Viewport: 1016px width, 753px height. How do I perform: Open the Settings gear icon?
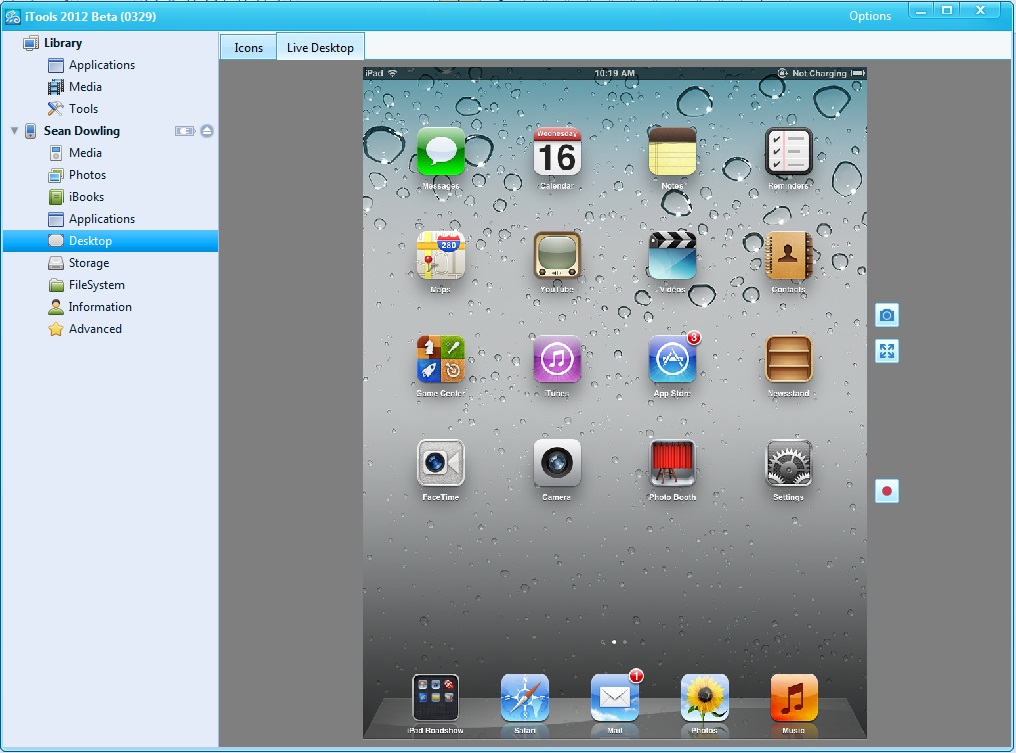click(788, 463)
